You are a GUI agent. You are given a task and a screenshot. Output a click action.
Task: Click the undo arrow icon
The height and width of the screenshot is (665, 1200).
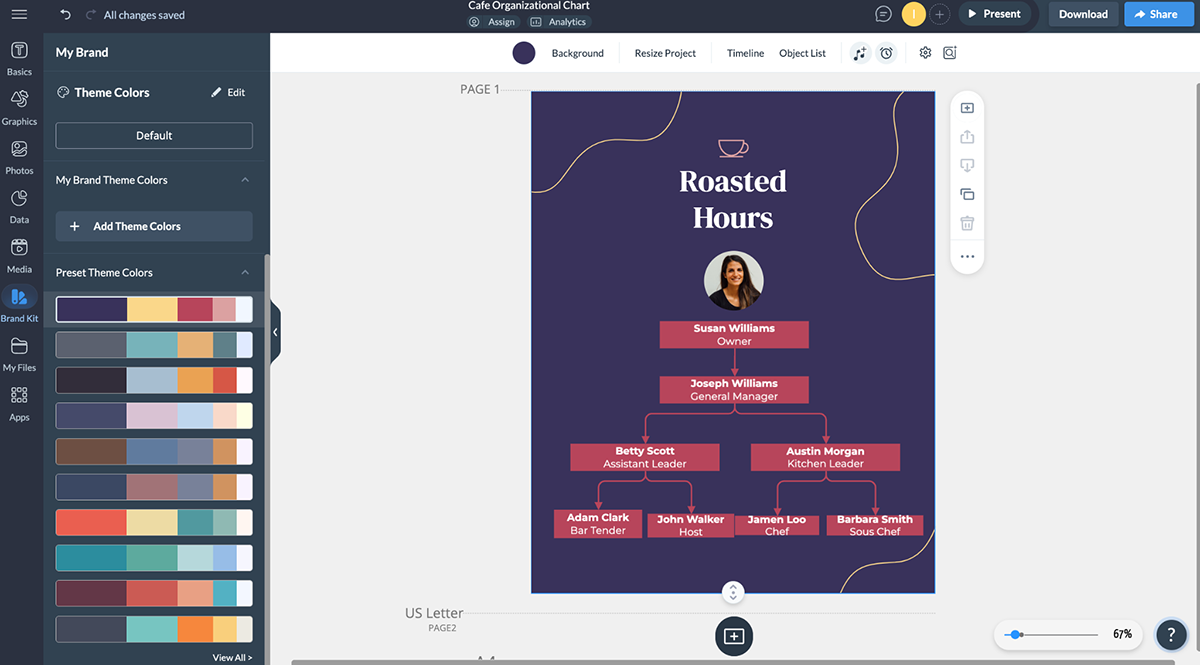[x=66, y=15]
